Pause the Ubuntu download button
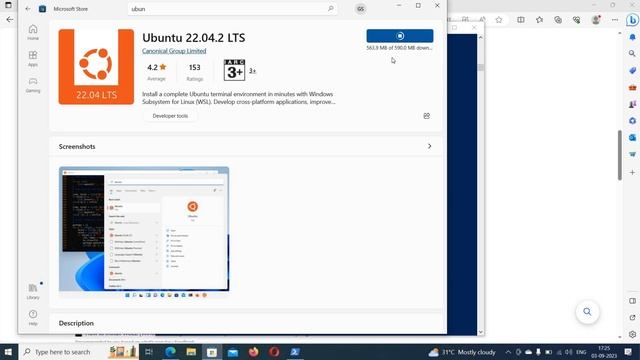 click(x=400, y=36)
